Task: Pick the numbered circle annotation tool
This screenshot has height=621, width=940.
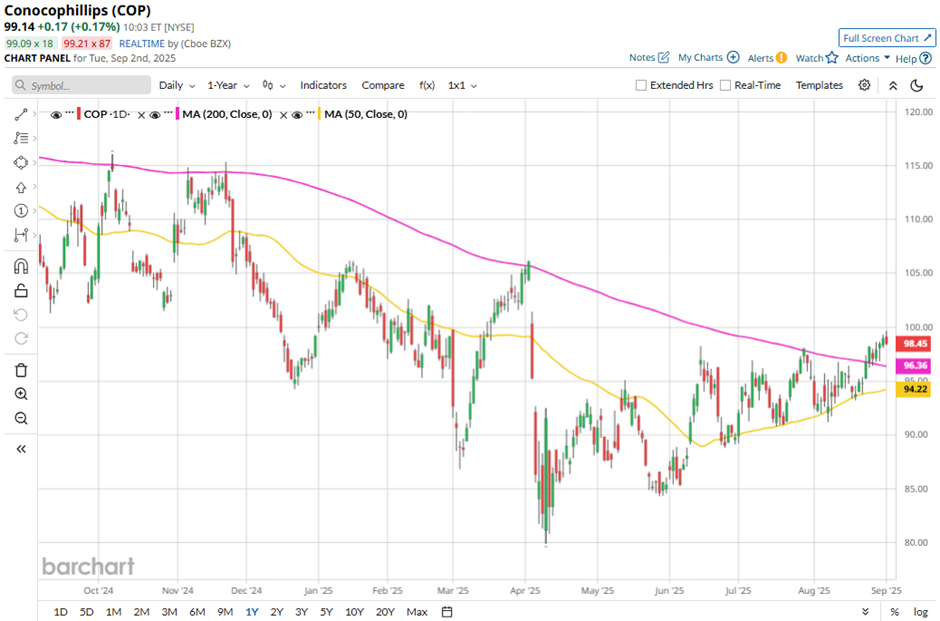Action: pos(21,211)
